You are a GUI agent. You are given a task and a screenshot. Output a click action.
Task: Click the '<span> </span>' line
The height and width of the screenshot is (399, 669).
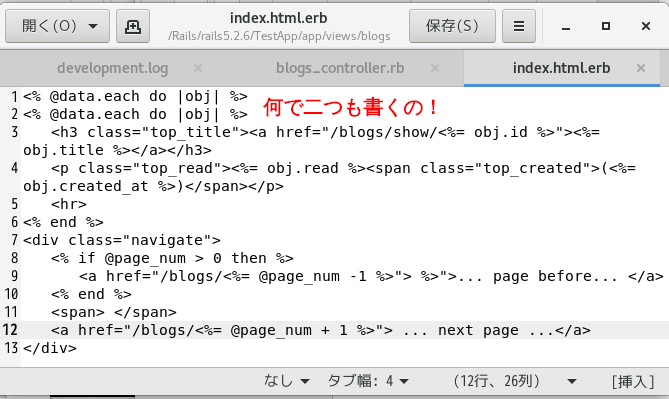(113, 312)
